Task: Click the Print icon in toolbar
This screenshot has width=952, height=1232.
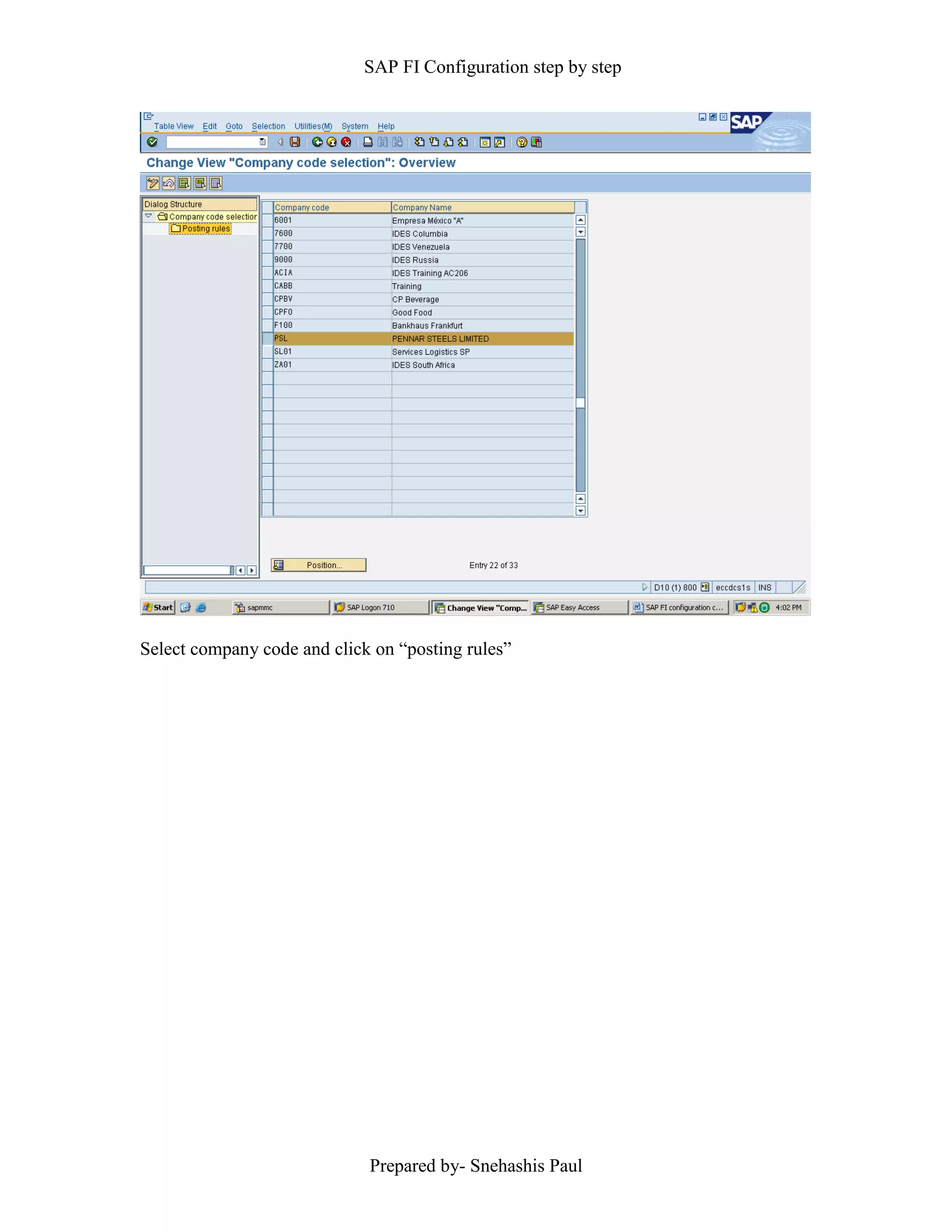Action: point(368,142)
